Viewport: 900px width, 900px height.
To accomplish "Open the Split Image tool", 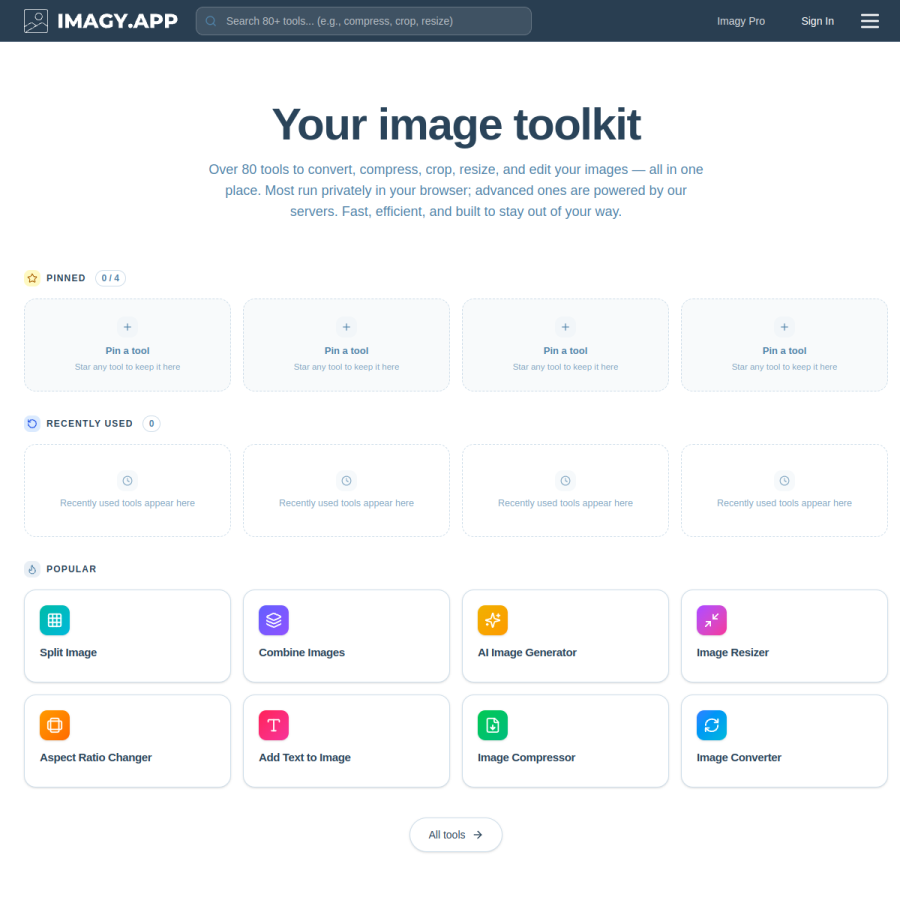I will (127, 636).
